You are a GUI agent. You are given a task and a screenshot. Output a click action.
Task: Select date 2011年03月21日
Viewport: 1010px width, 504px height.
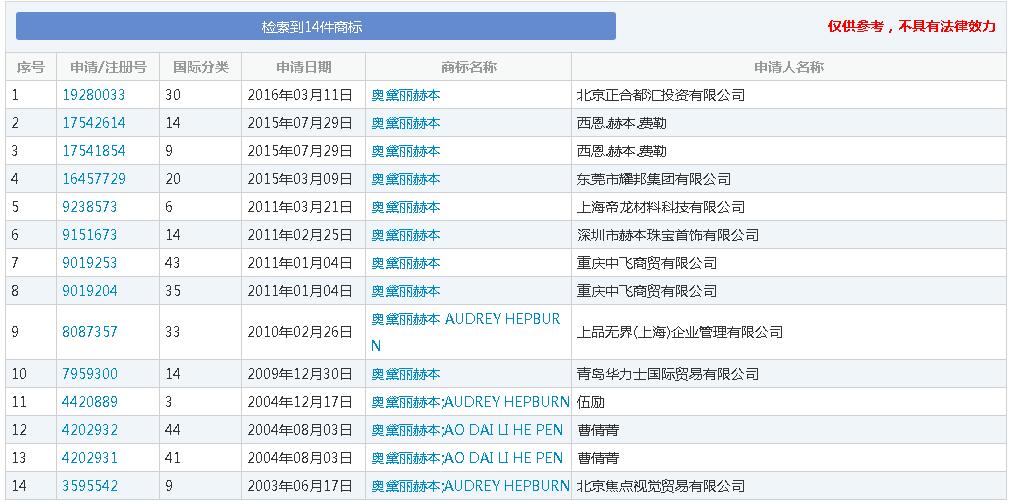pyautogui.click(x=300, y=207)
